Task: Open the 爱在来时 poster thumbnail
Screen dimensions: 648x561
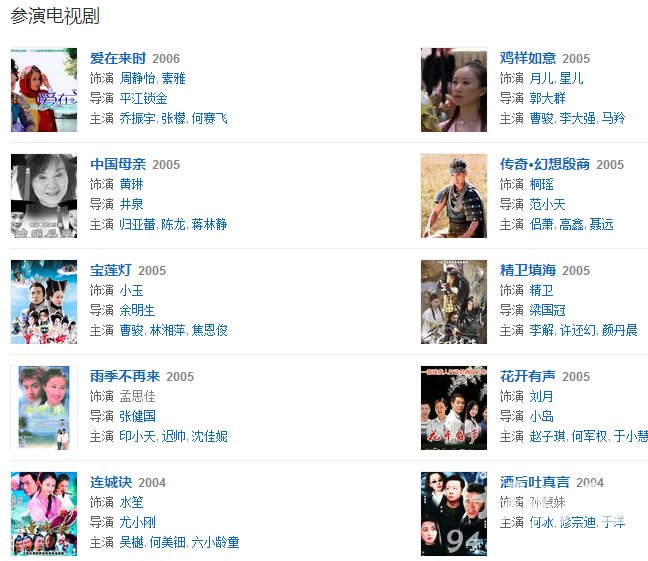Action: pyautogui.click(x=44, y=90)
